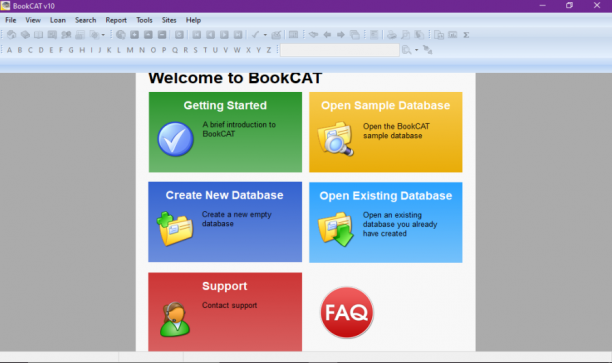Click the support agent headset icon
This screenshot has height=363, width=612.
(x=175, y=319)
